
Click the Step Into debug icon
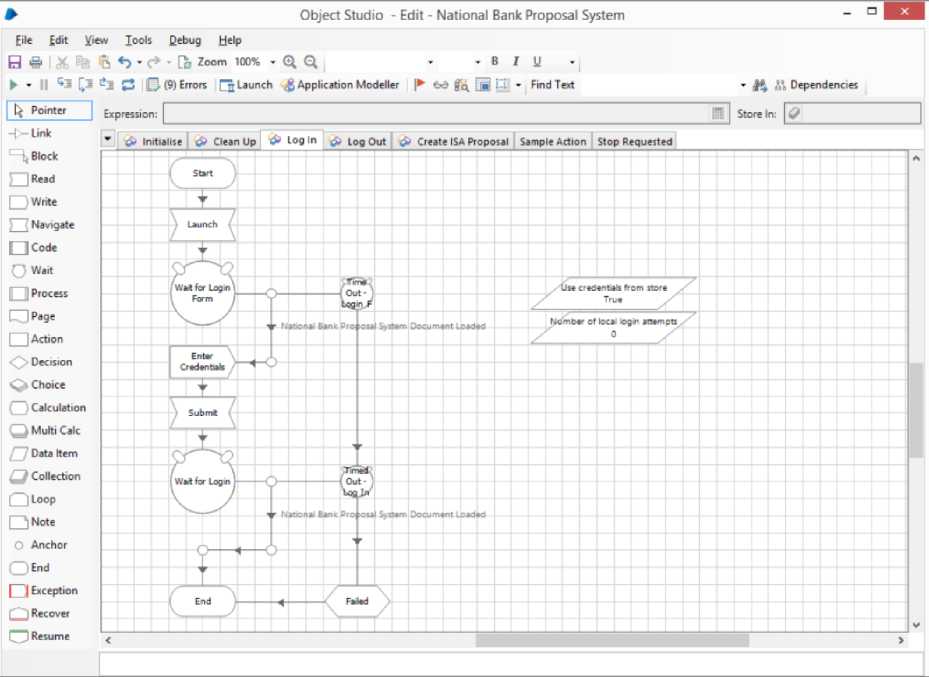64,84
